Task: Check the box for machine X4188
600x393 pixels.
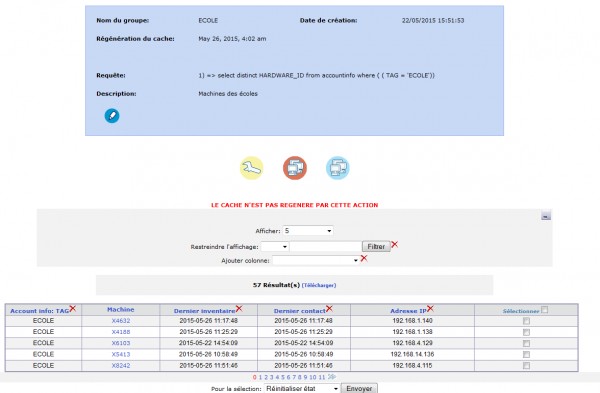Action: click(x=527, y=332)
